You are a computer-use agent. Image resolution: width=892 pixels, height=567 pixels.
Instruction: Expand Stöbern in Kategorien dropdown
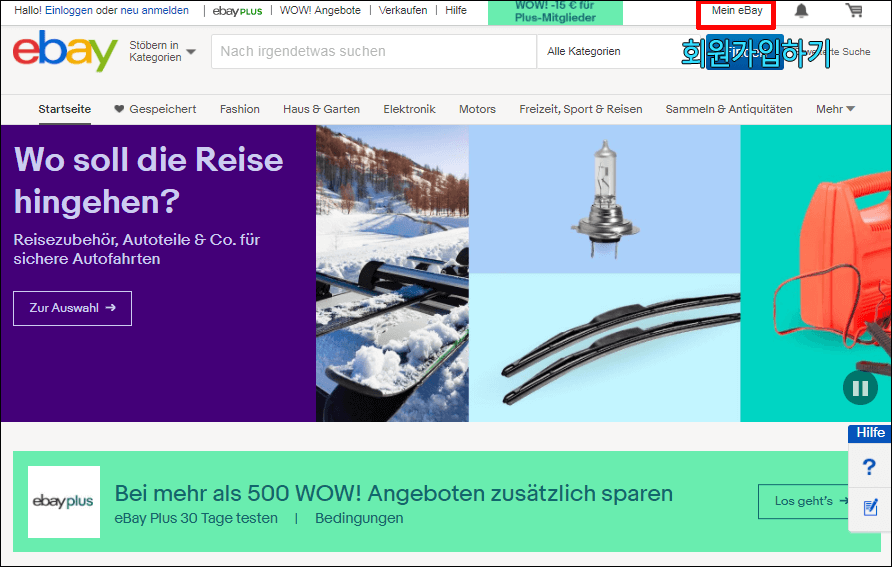(162, 51)
